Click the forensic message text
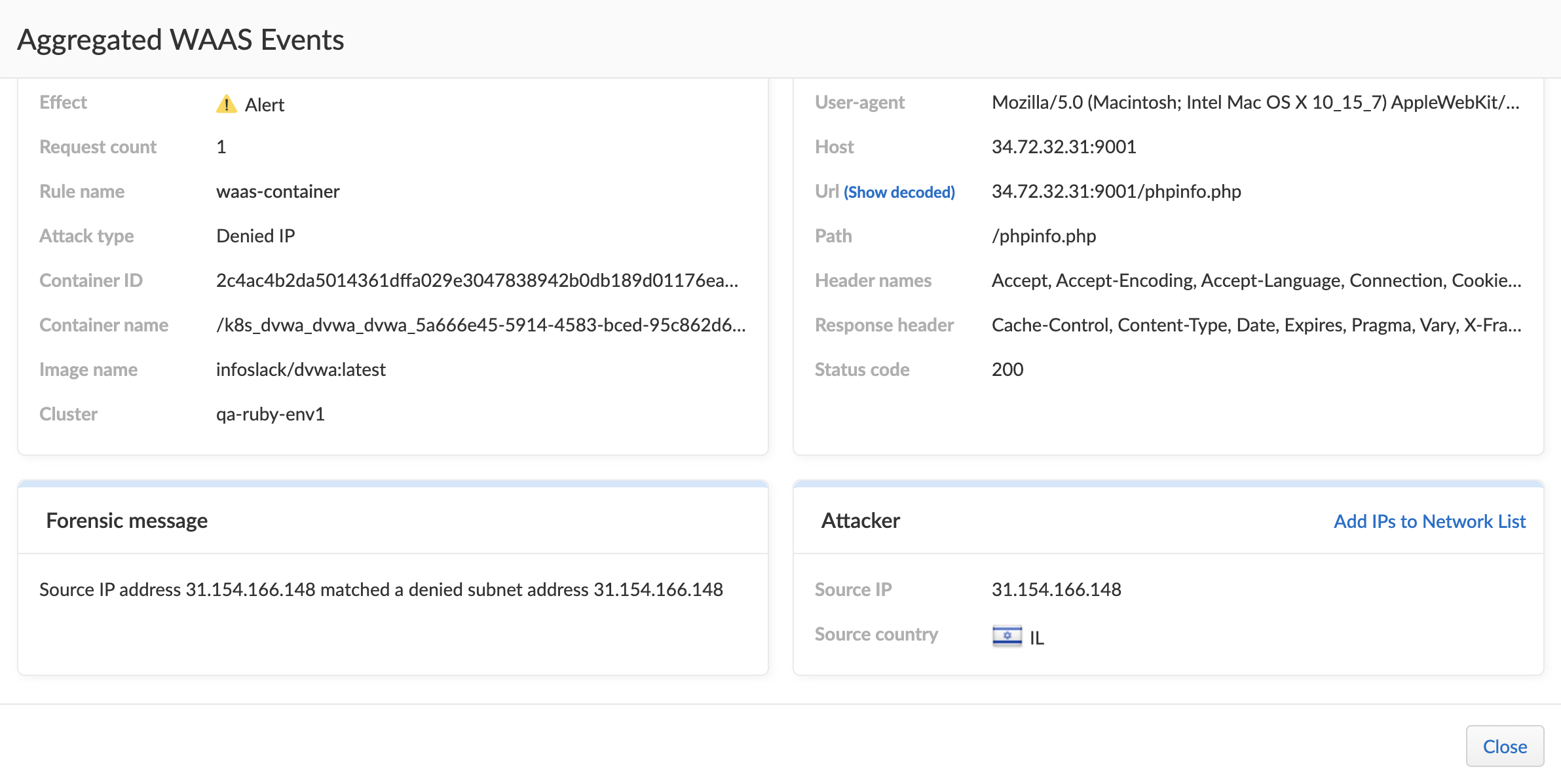This screenshot has width=1561, height=784. click(381, 589)
